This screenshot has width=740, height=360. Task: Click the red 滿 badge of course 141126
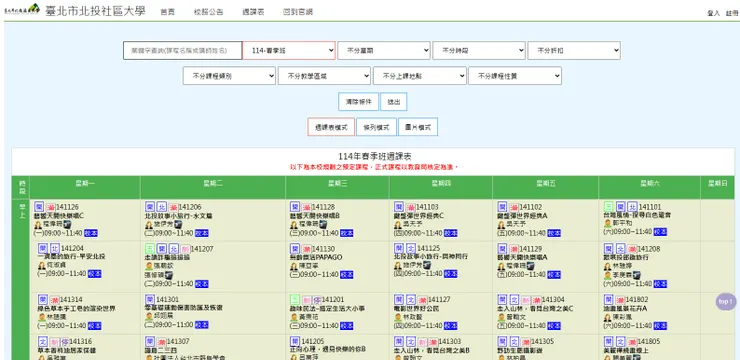coord(50,207)
